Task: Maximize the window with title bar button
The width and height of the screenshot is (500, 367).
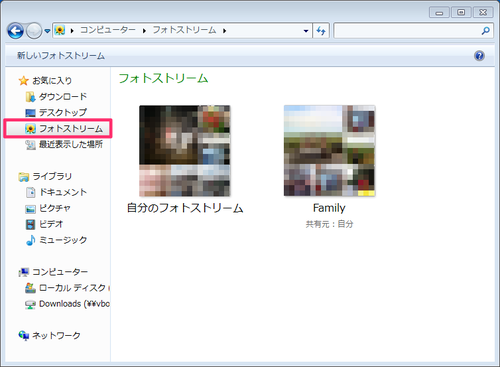Action: [x=461, y=13]
